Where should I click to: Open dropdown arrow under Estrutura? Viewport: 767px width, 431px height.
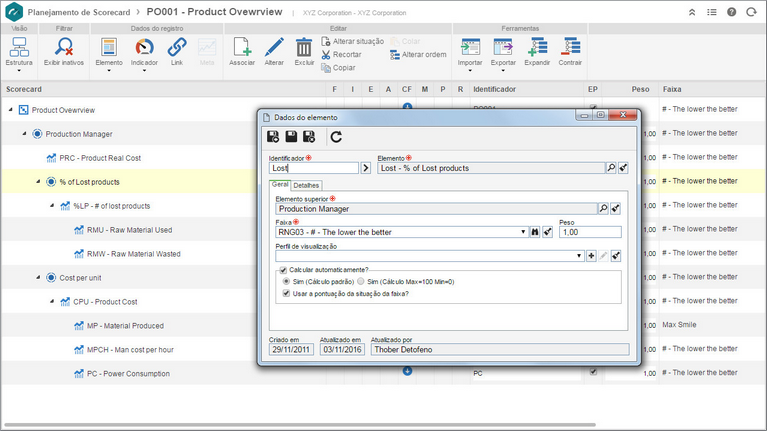pyautogui.click(x=19, y=70)
